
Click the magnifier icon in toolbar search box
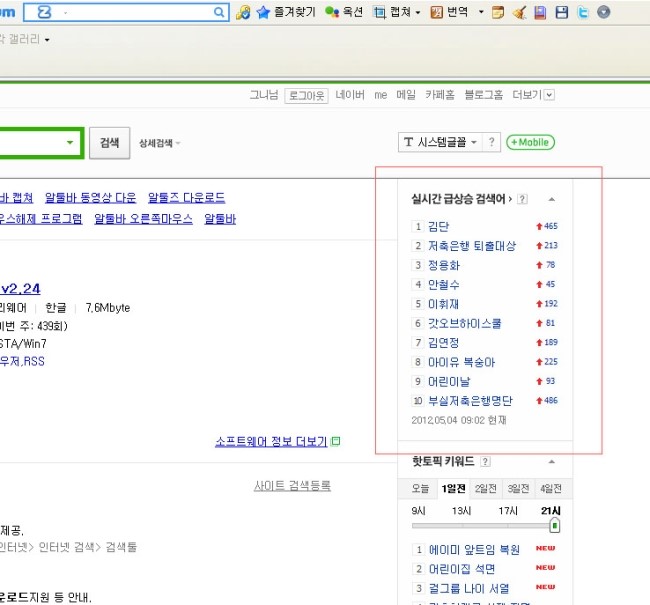click(220, 13)
